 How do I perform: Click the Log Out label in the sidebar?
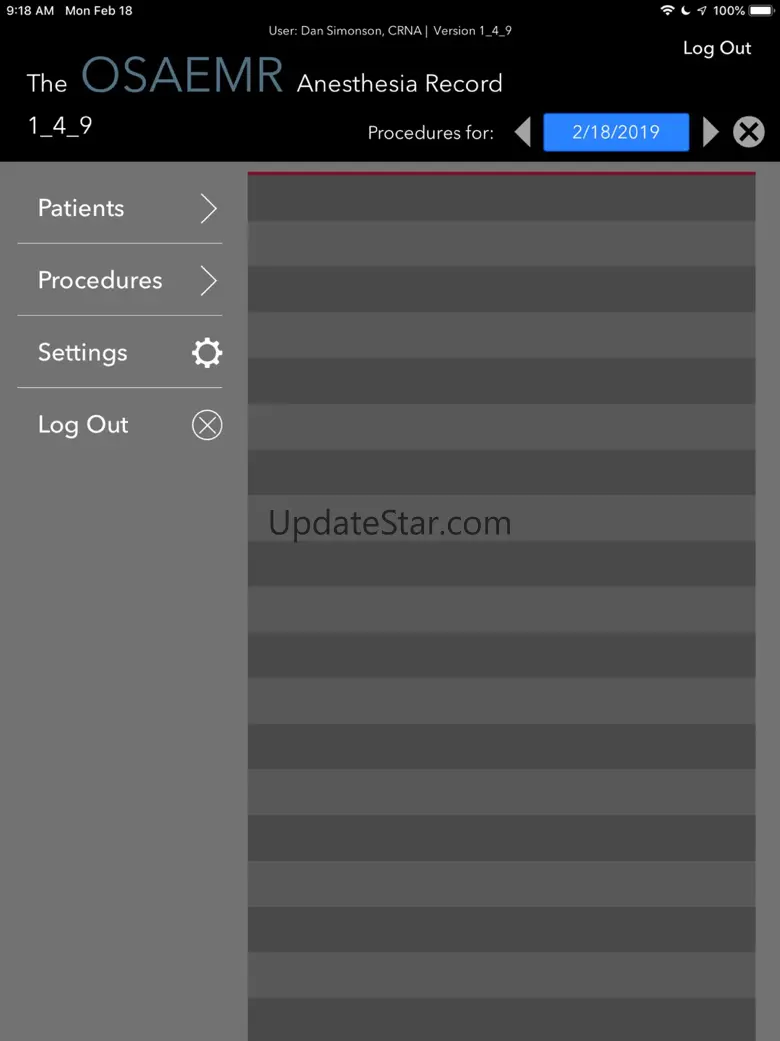point(83,425)
